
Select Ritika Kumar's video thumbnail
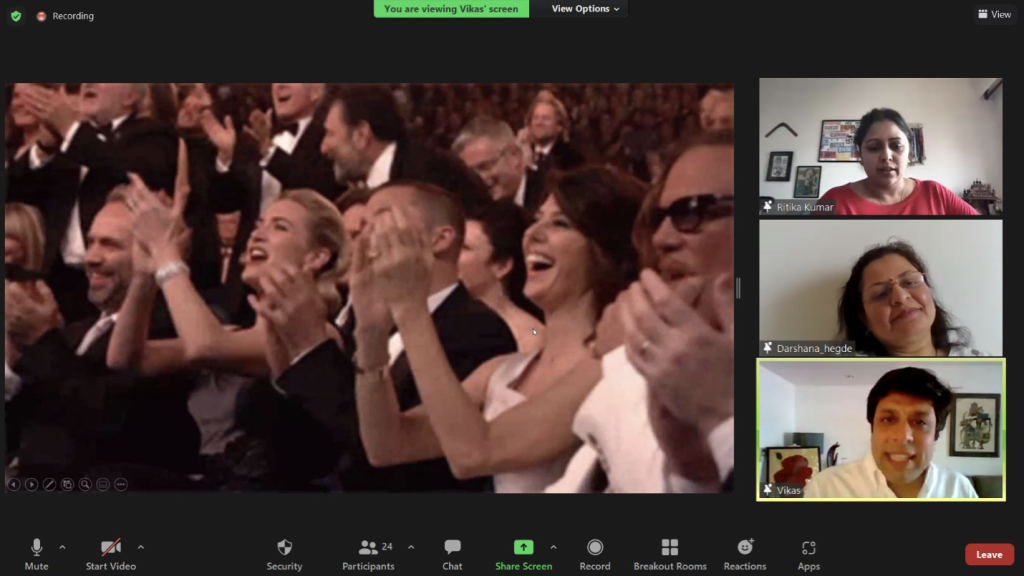click(880, 147)
